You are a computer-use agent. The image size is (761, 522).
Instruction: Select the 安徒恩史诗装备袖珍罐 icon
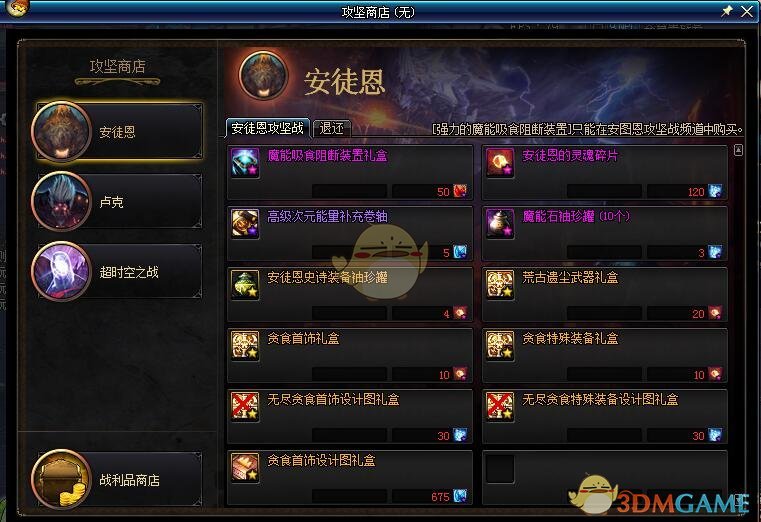[x=245, y=285]
